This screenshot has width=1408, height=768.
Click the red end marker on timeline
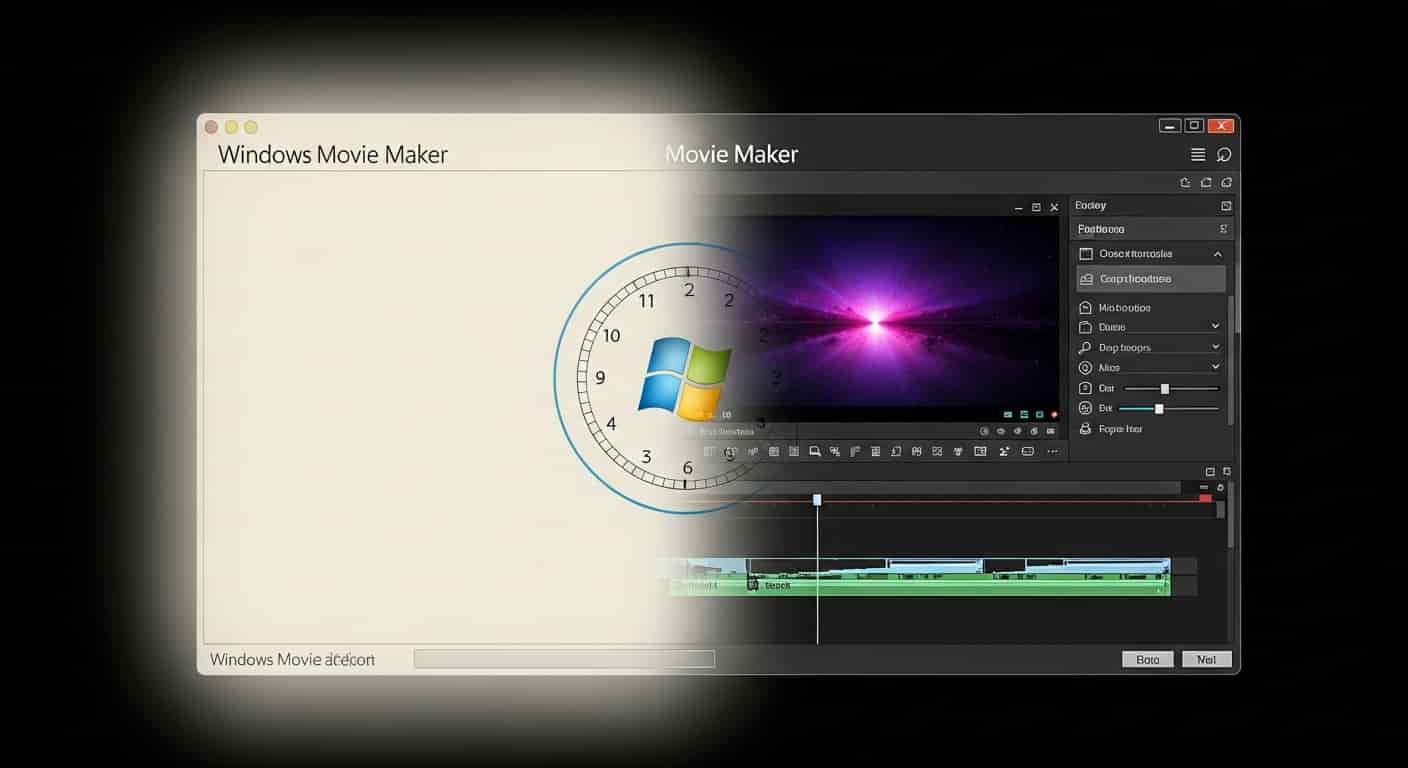tap(1205, 497)
